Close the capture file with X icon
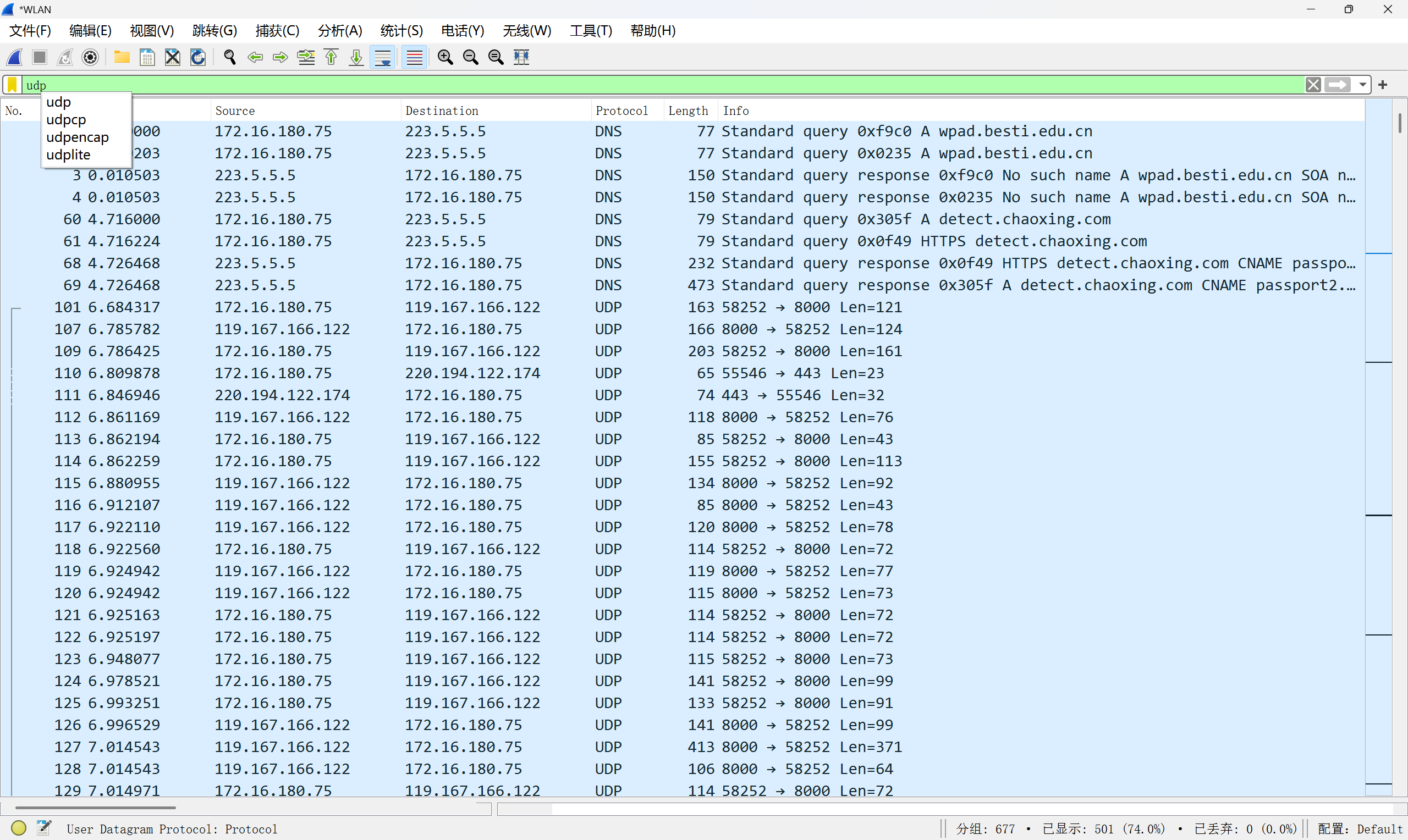The image size is (1408, 840). 173,57
